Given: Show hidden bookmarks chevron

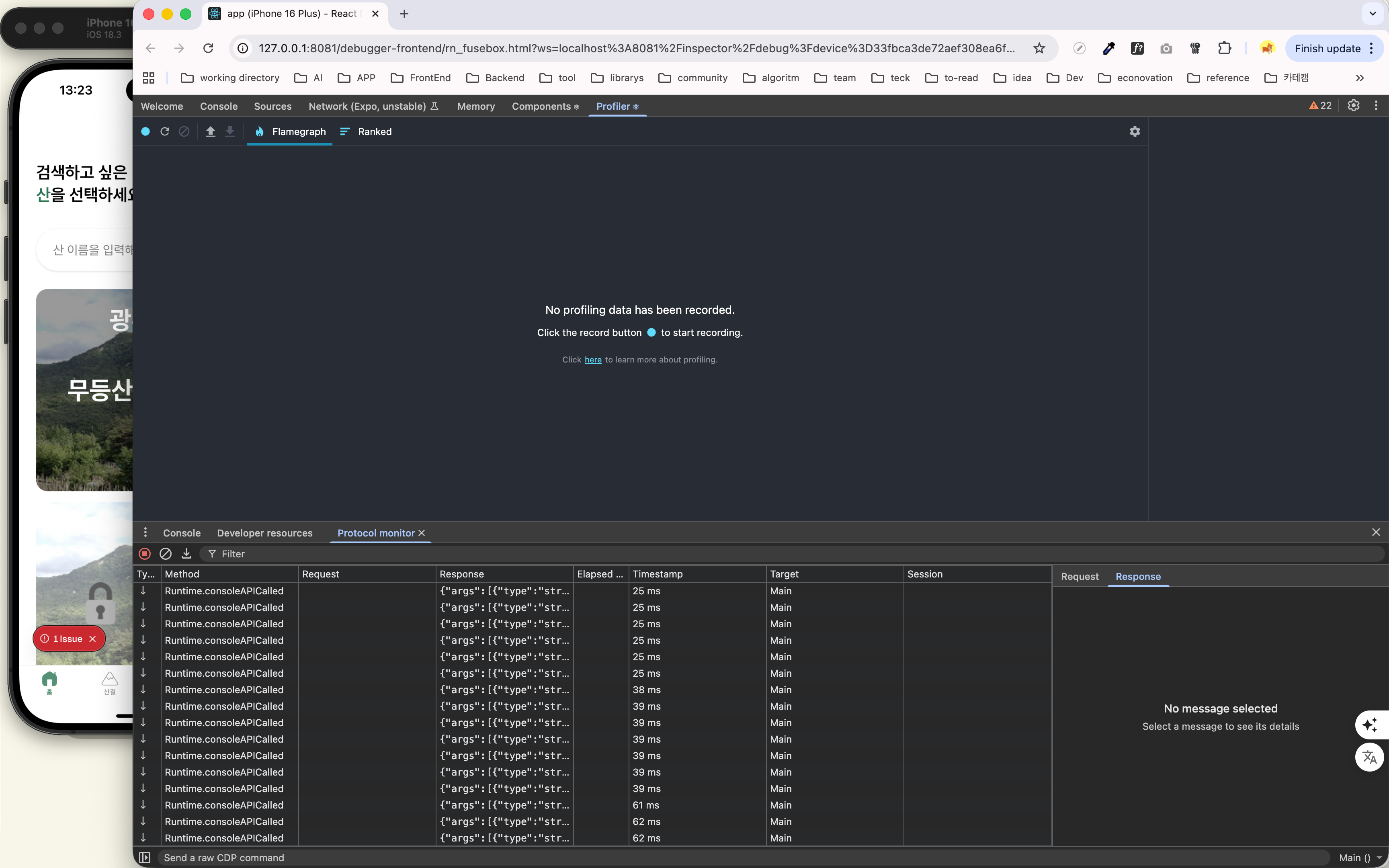Looking at the screenshot, I should pyautogui.click(x=1359, y=78).
